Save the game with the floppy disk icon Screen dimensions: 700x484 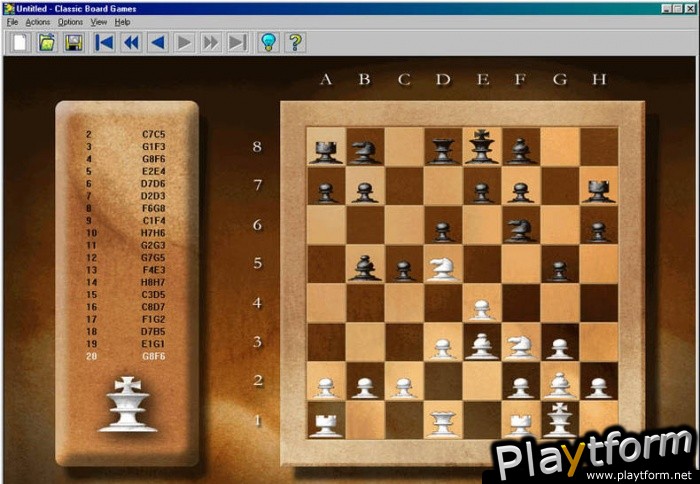point(74,42)
